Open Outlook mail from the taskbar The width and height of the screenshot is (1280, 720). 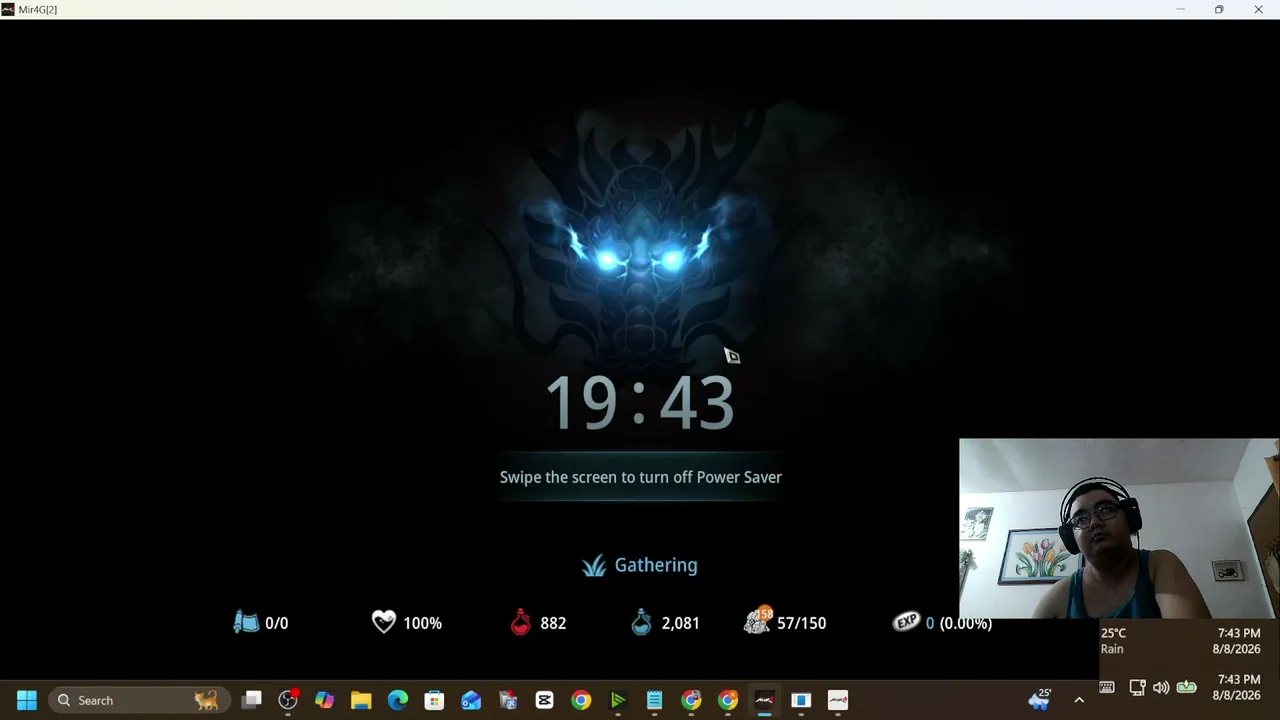471,700
